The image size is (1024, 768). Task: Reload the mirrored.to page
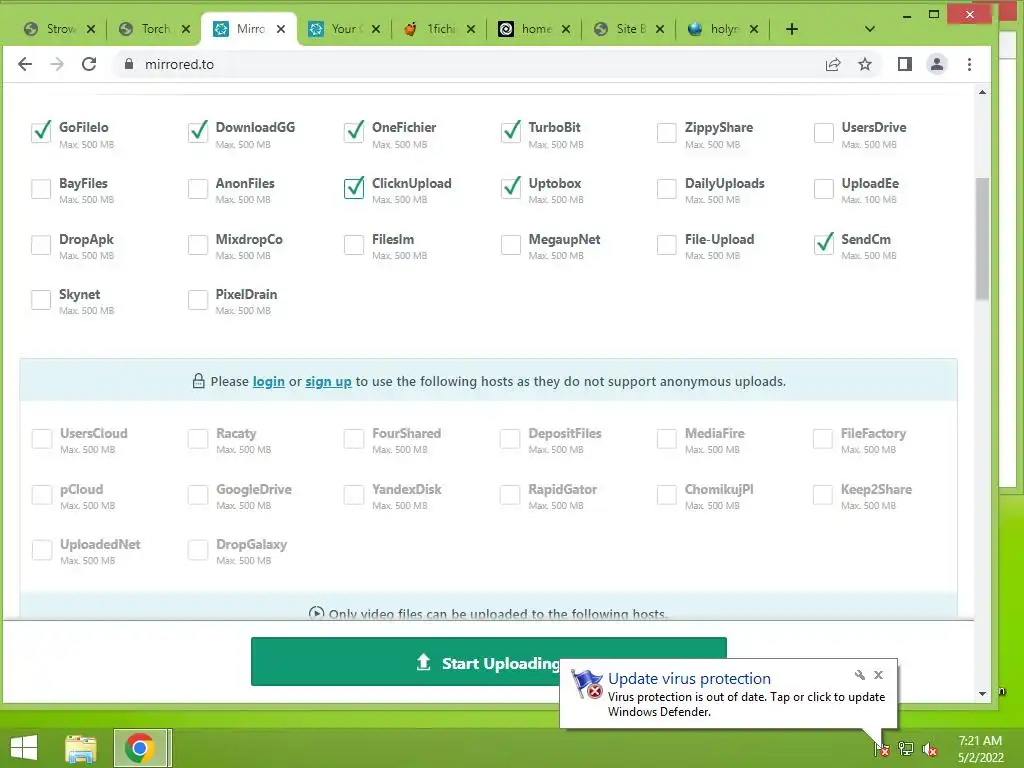tap(89, 64)
